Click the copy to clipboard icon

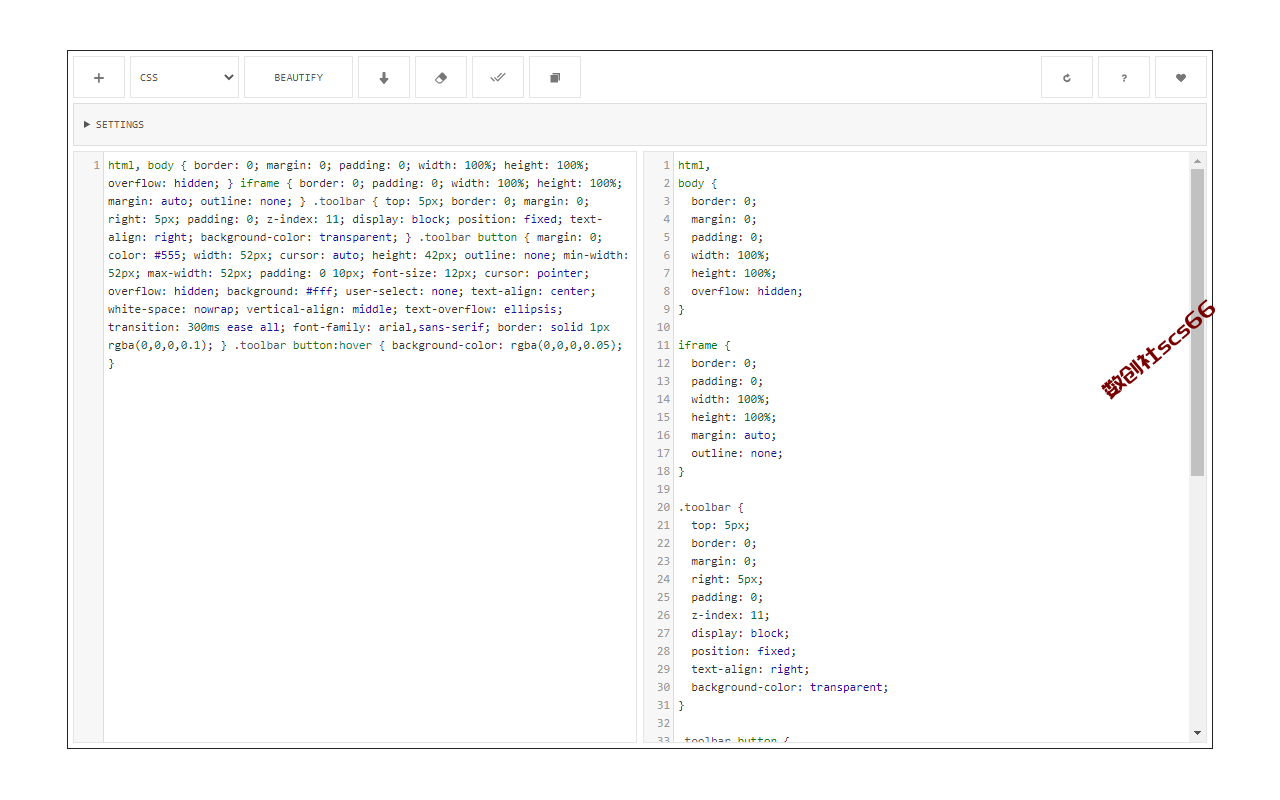[x=555, y=77]
